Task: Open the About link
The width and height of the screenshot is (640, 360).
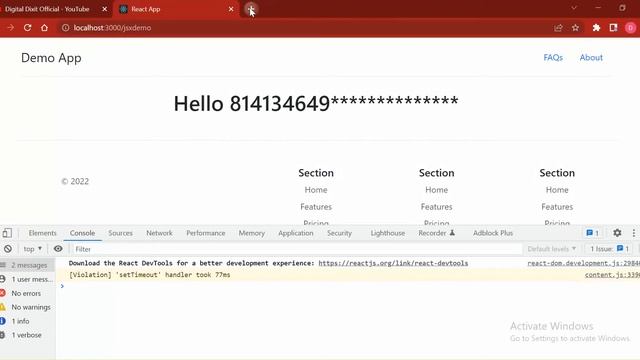Action: (x=591, y=58)
